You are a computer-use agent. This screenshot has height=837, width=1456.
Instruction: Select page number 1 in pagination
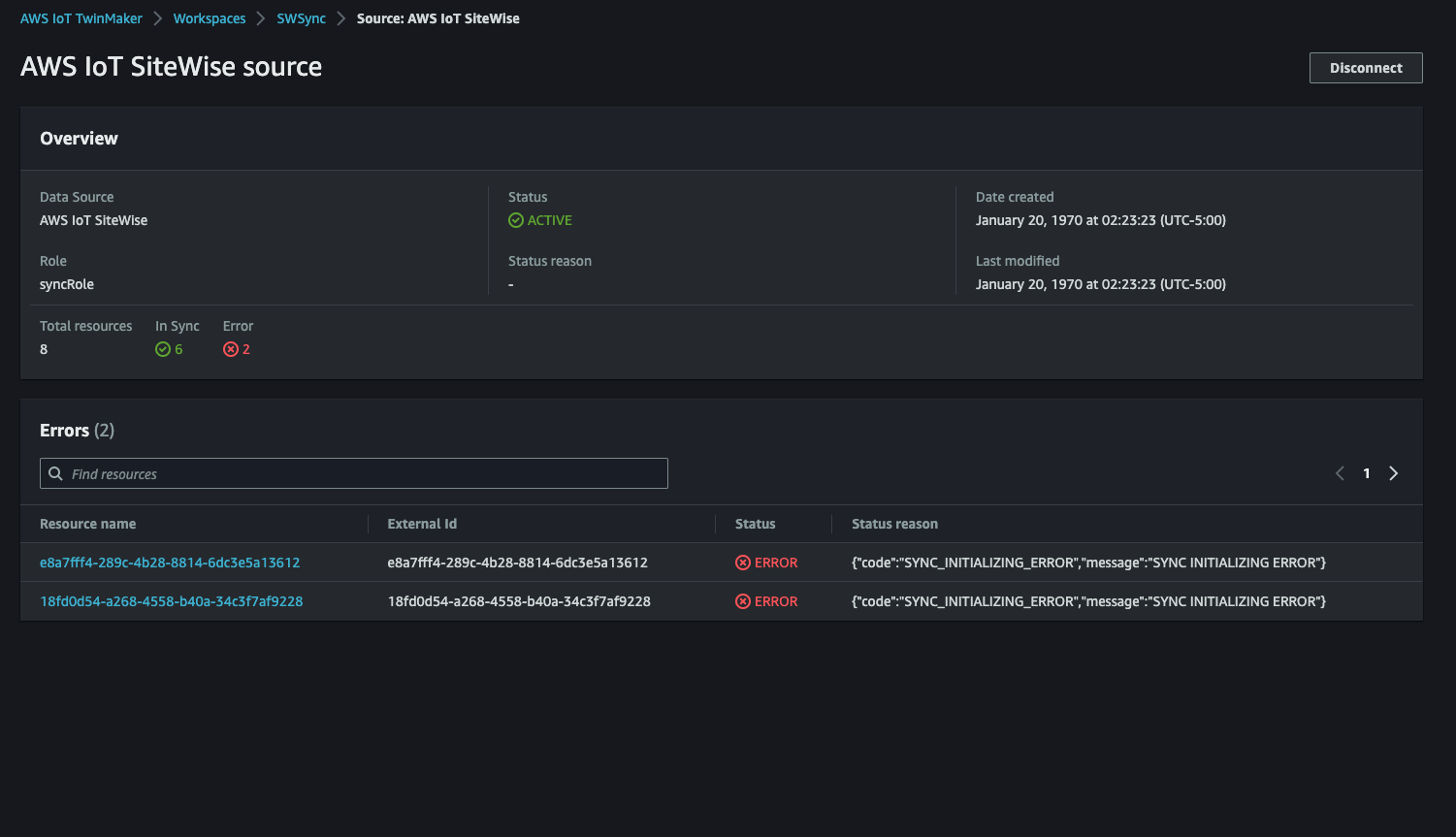pos(1366,473)
